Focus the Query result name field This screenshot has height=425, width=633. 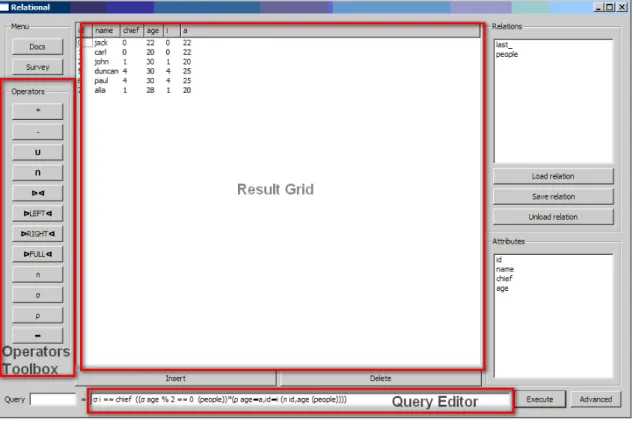click(x=53, y=399)
